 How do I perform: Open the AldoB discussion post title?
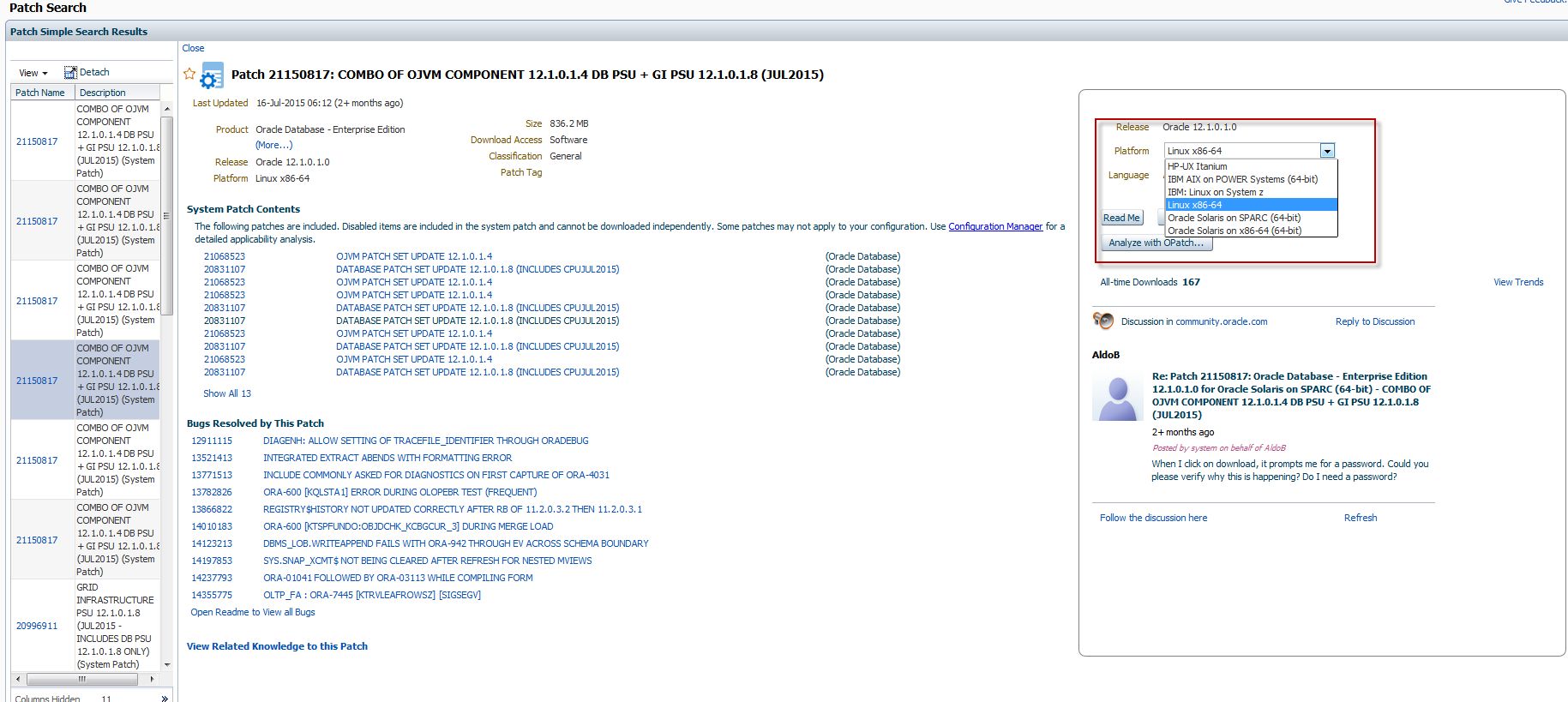(x=1291, y=395)
